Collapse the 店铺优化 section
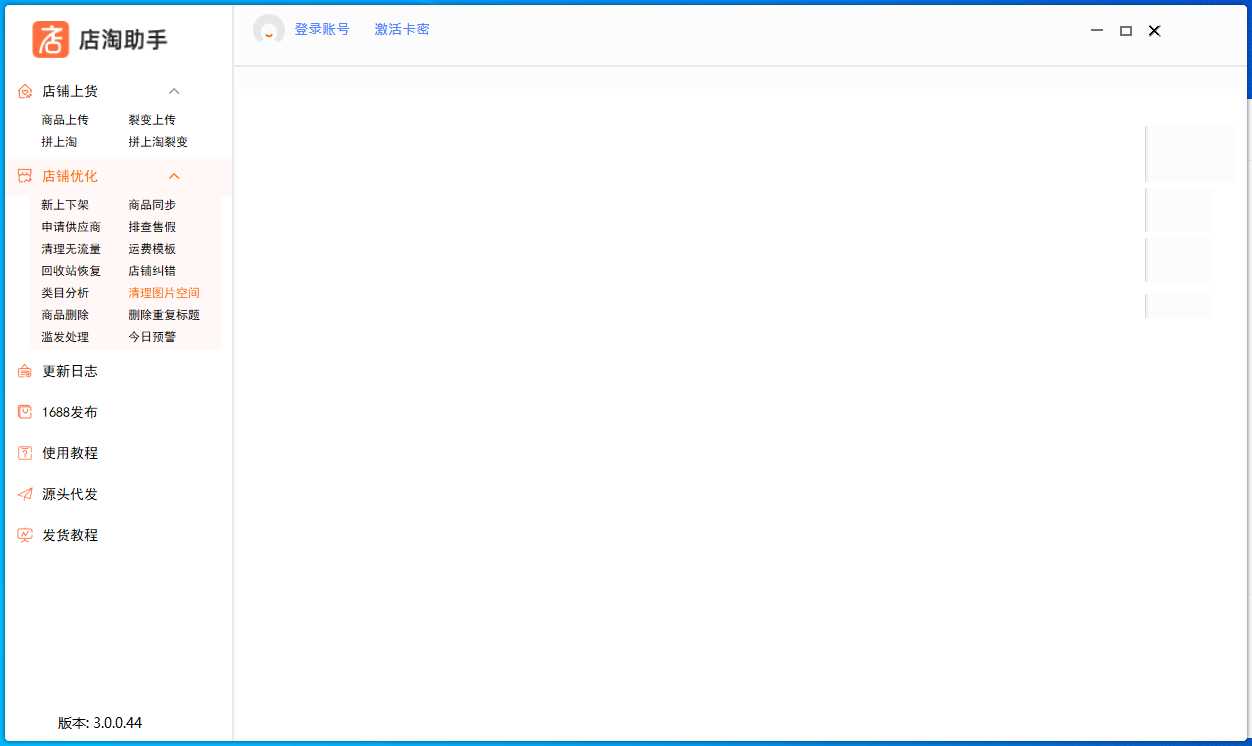Viewport: 1252px width, 746px height. point(174,175)
